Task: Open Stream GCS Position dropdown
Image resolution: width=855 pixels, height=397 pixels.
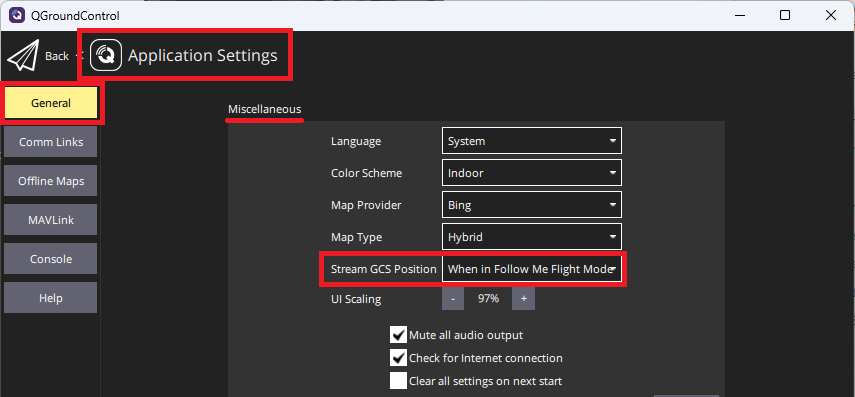Action: [532, 269]
